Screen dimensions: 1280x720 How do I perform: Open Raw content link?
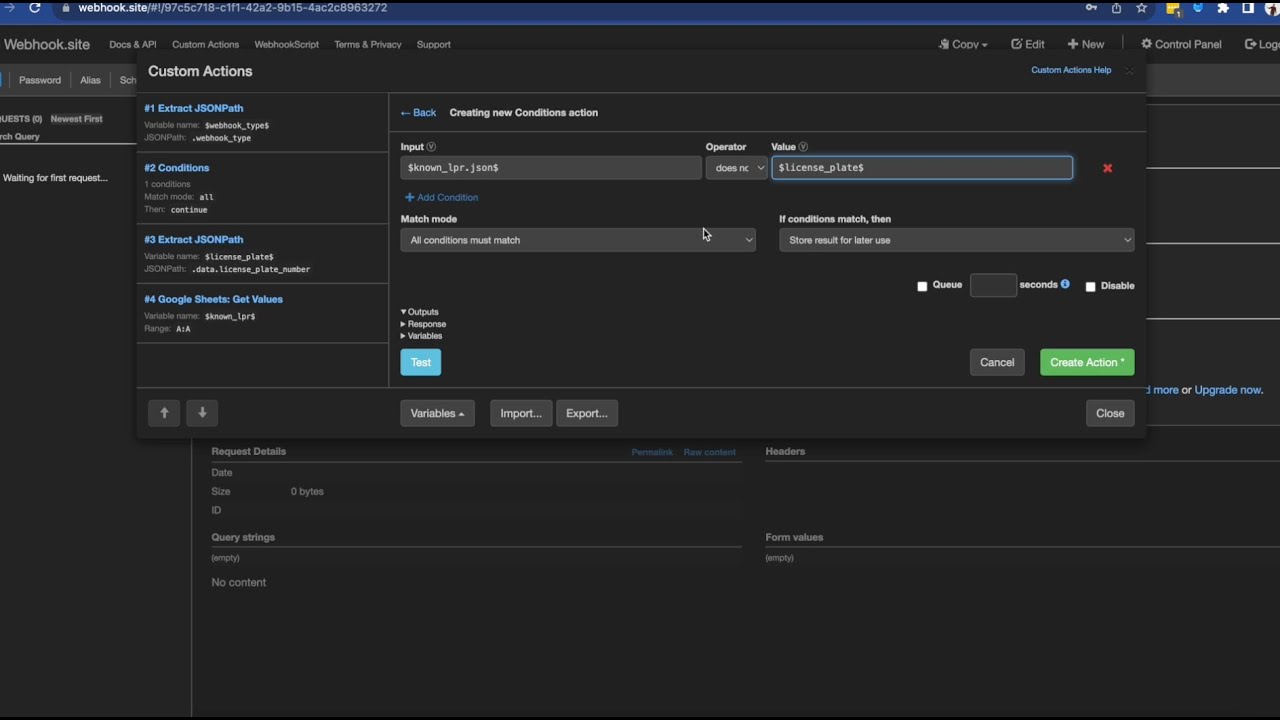[x=710, y=452]
